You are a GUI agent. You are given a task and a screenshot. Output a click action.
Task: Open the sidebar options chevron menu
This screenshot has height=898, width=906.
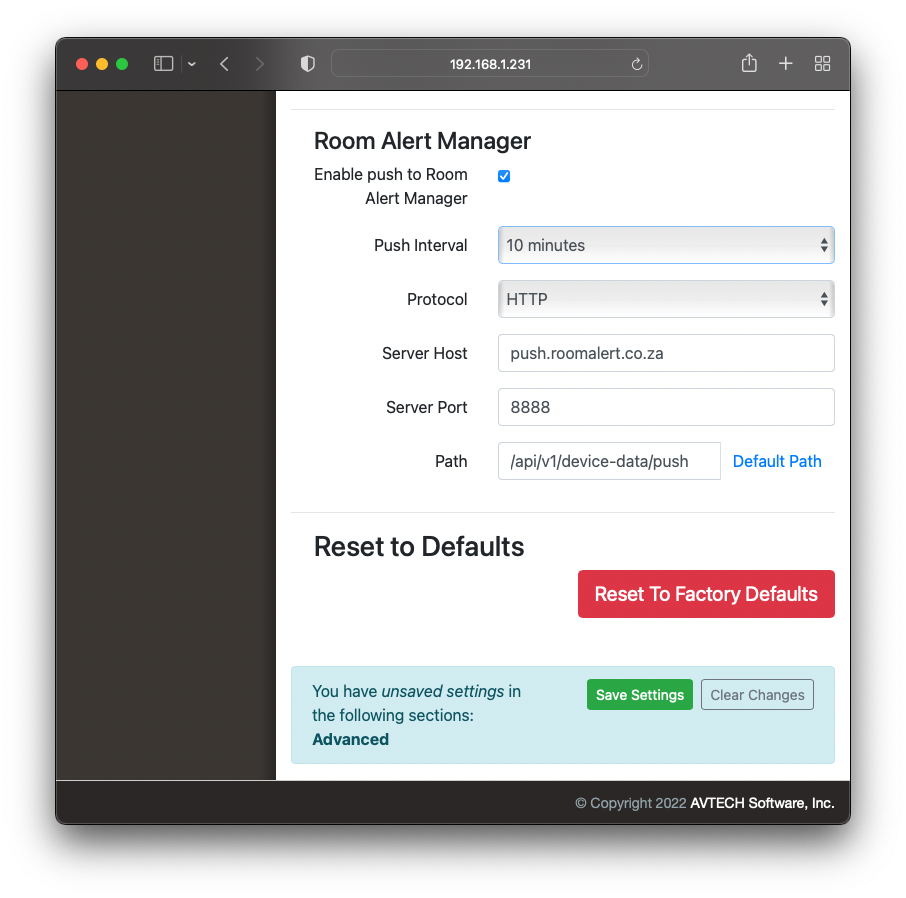point(191,64)
